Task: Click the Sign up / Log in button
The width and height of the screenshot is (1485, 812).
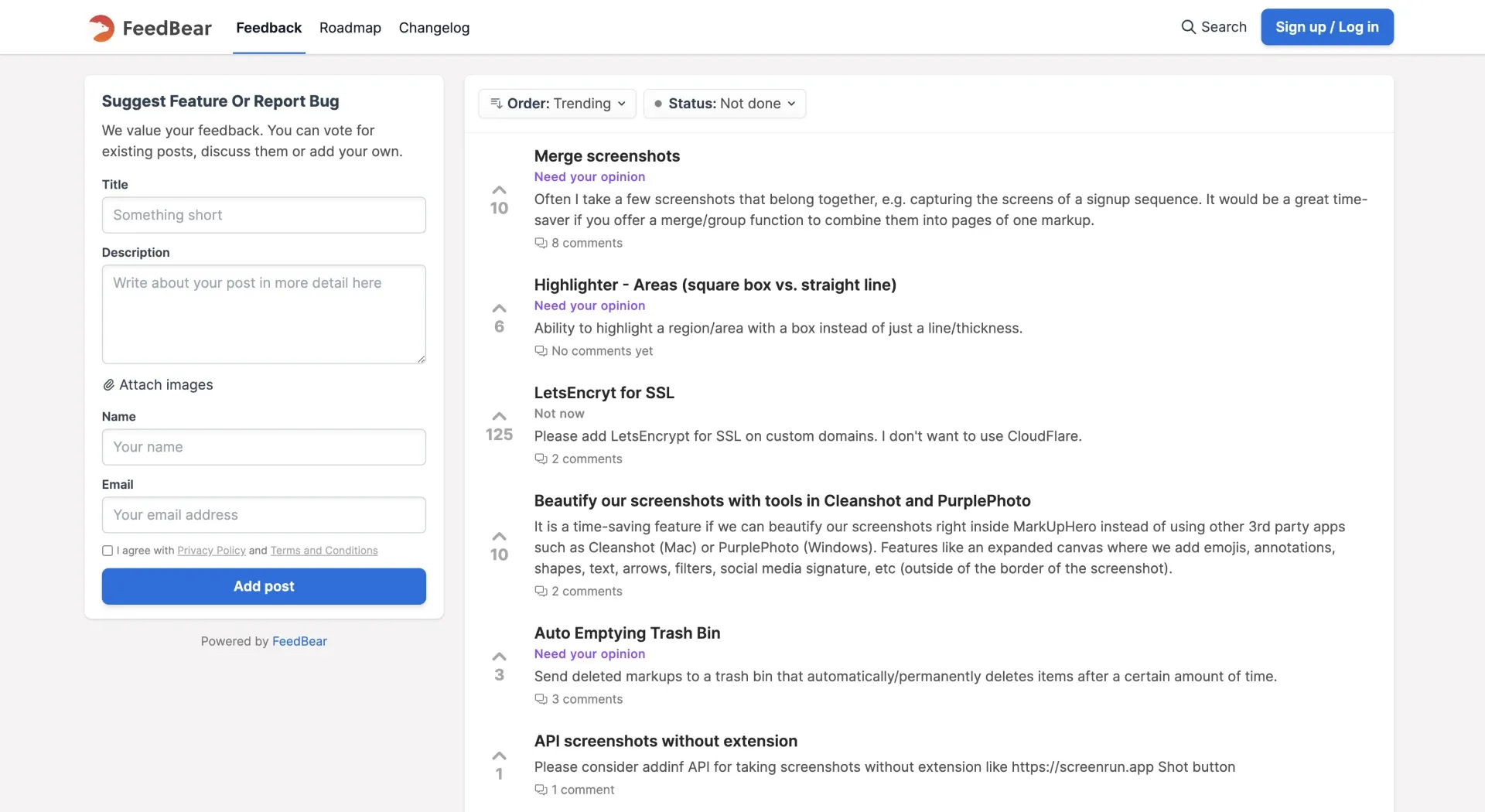Action: point(1326,27)
